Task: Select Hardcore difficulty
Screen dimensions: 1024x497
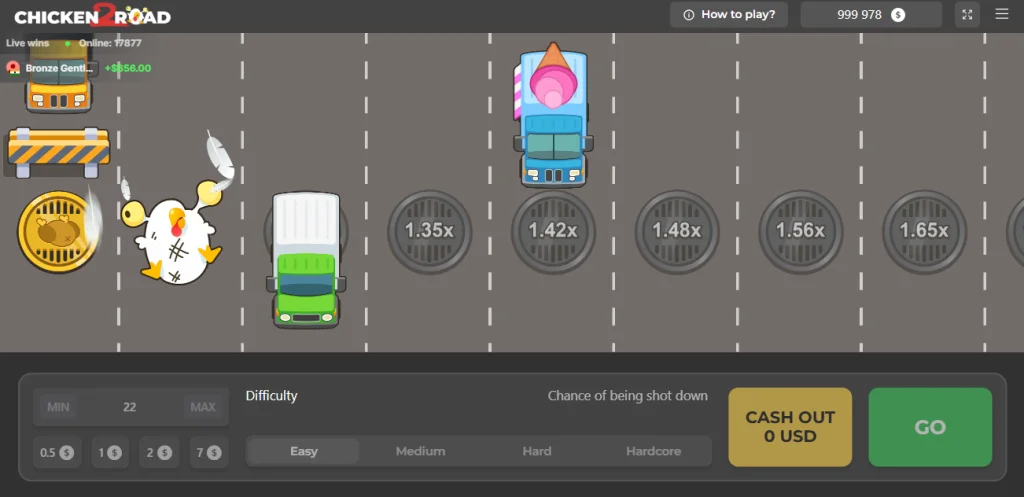Action: 653,451
